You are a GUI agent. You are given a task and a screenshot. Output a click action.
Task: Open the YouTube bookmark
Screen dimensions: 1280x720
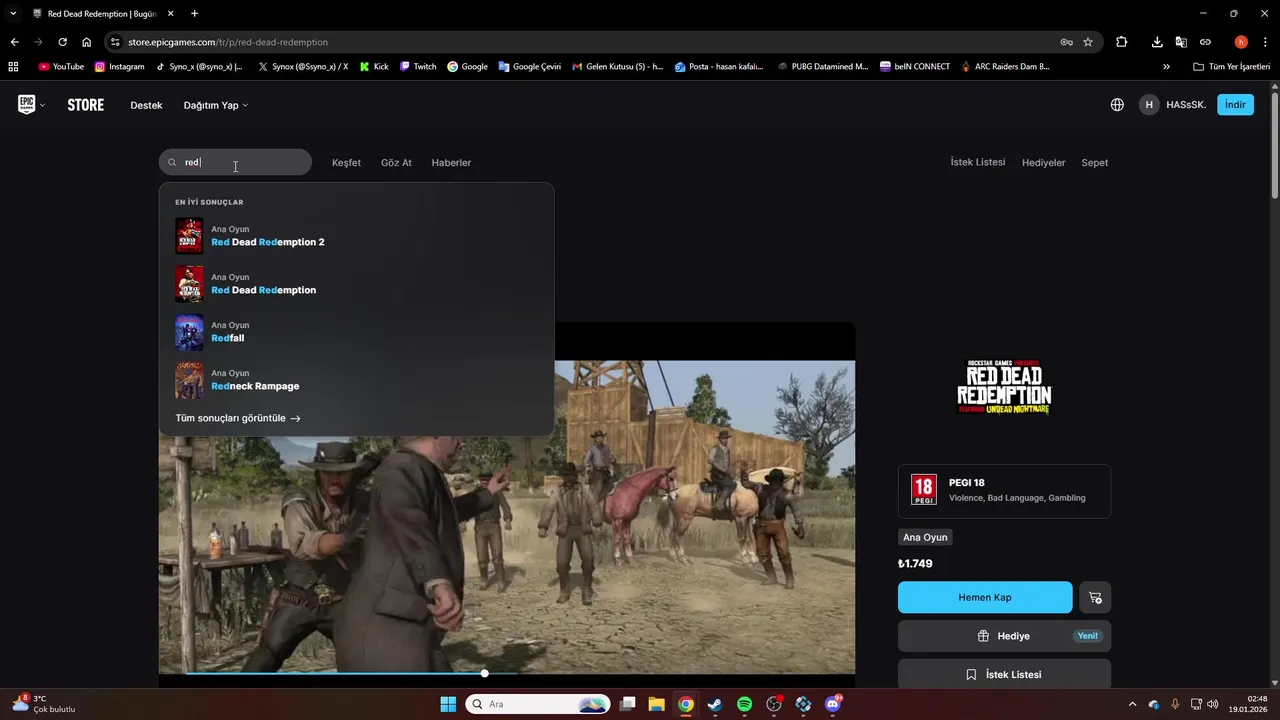click(x=61, y=67)
